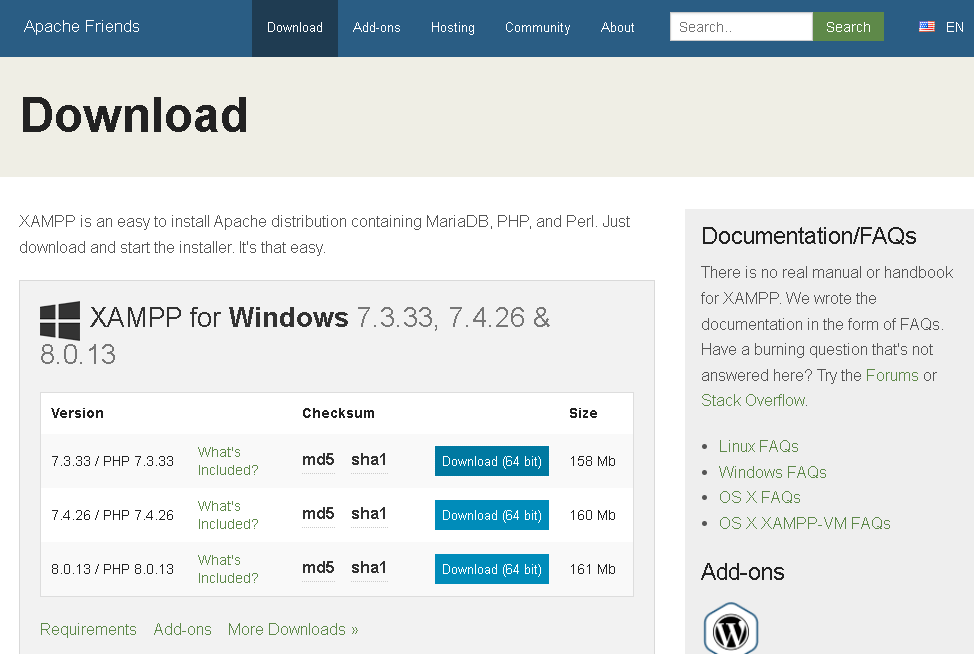Click the WordPress add-on icon

[730, 629]
